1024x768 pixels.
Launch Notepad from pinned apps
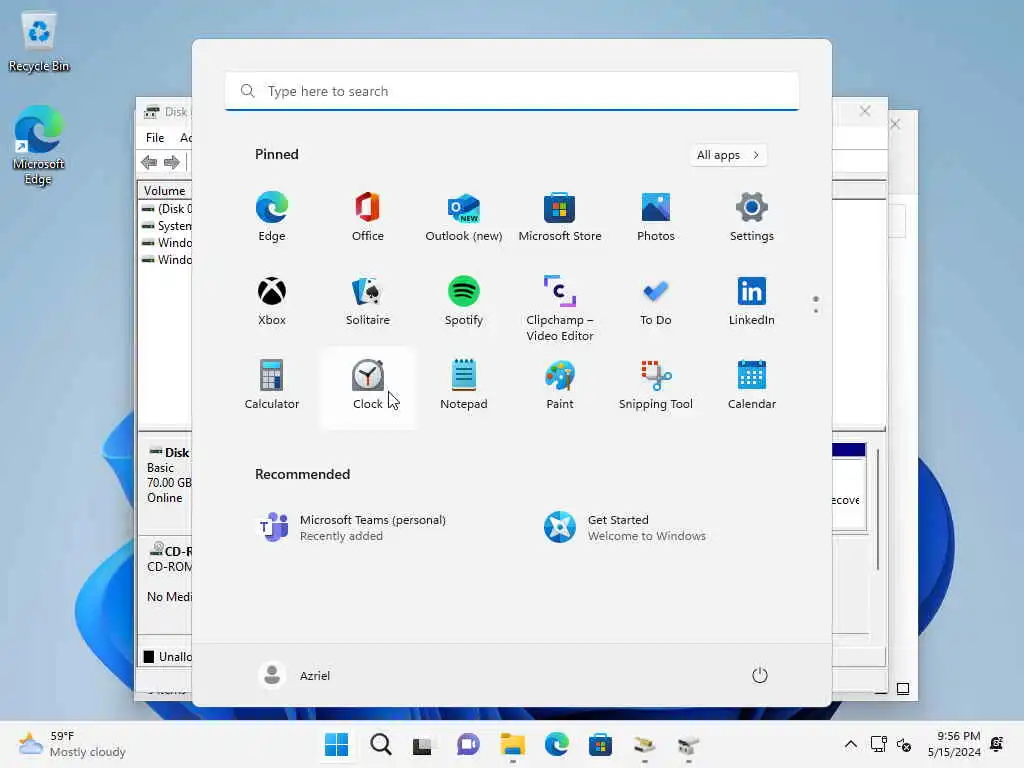(464, 385)
